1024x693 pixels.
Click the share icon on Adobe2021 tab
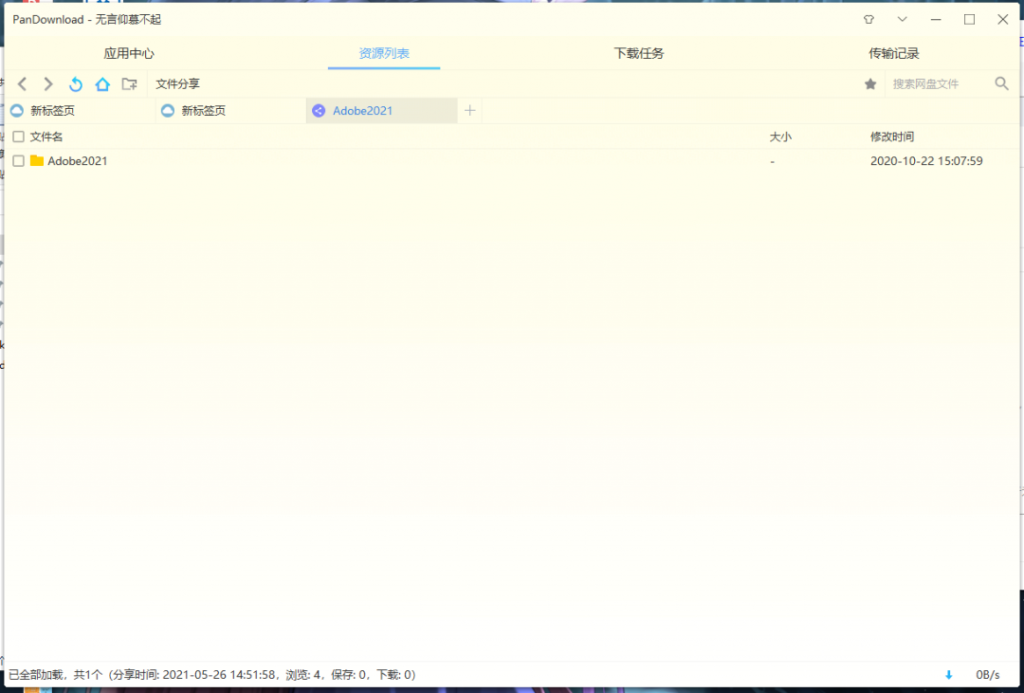pos(319,111)
